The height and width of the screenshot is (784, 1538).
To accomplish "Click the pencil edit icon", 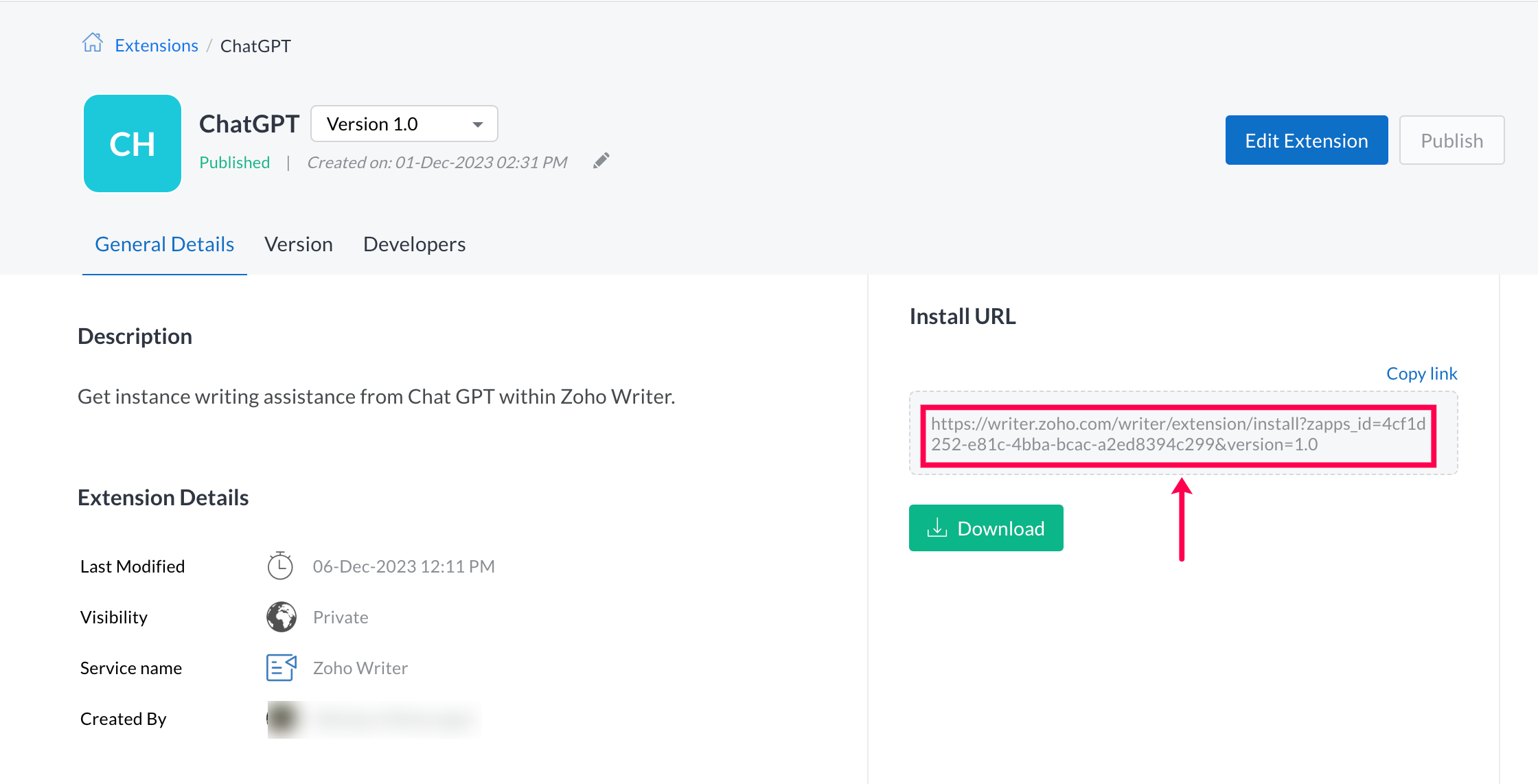I will point(601,161).
